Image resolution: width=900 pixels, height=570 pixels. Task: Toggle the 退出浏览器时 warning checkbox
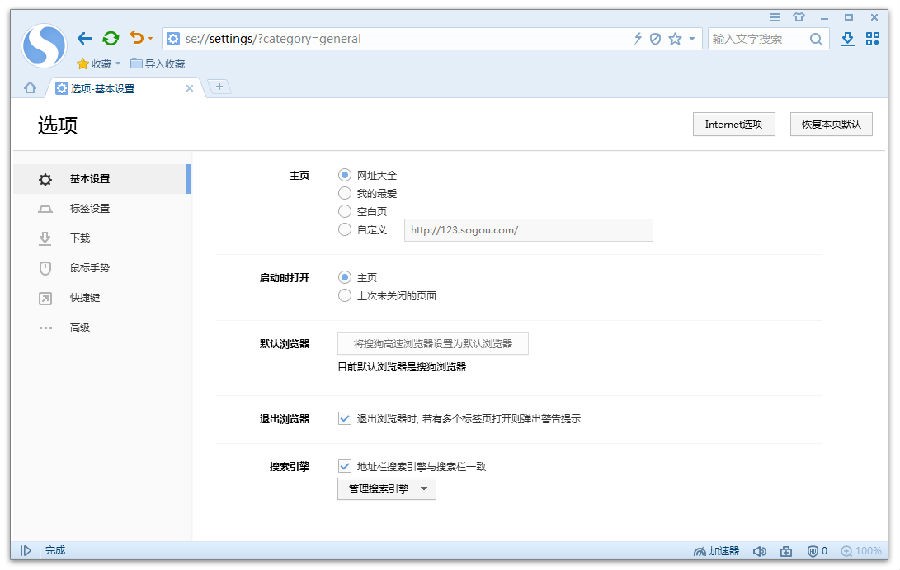click(345, 419)
